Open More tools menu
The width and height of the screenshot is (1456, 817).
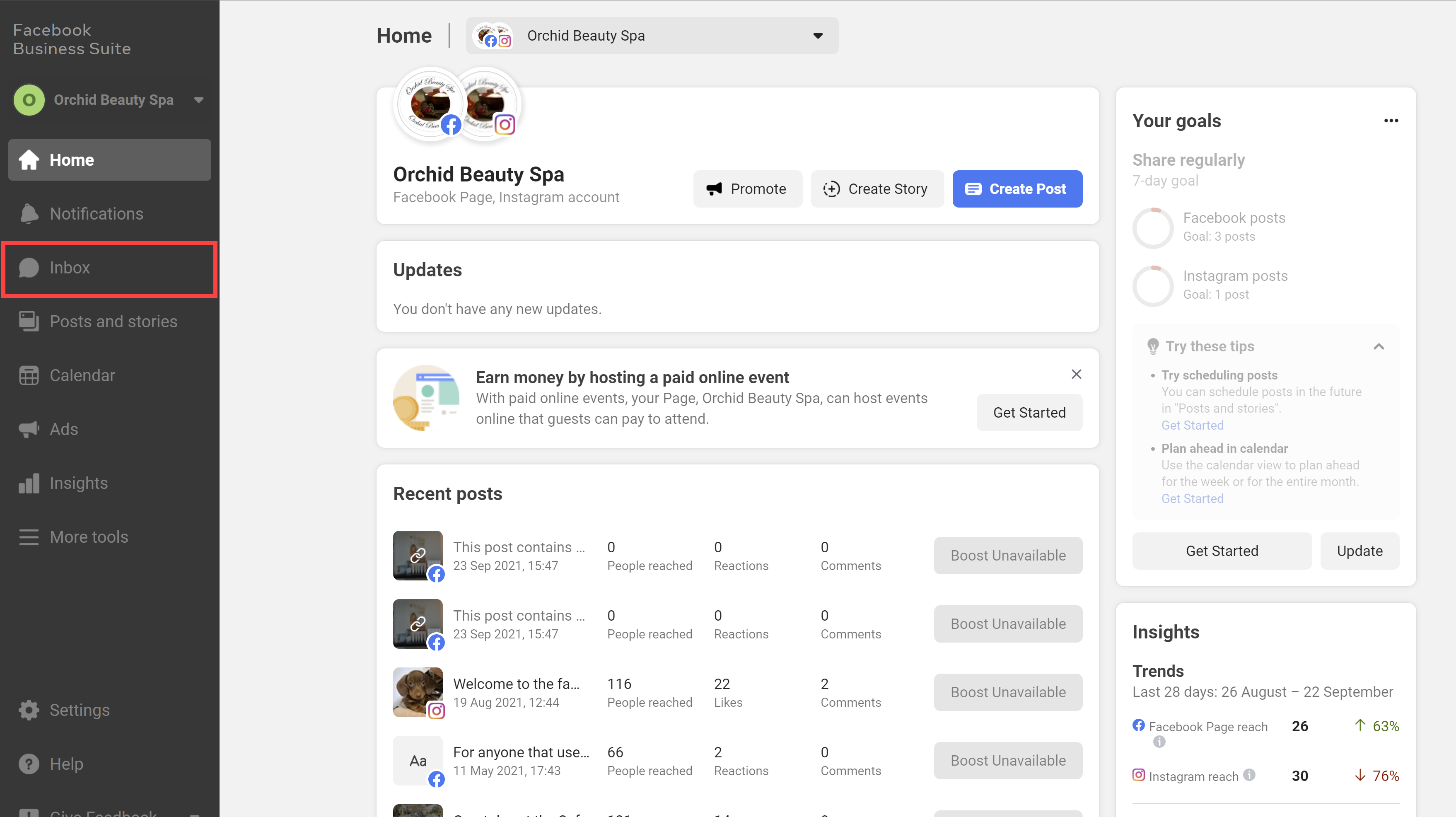coord(110,537)
